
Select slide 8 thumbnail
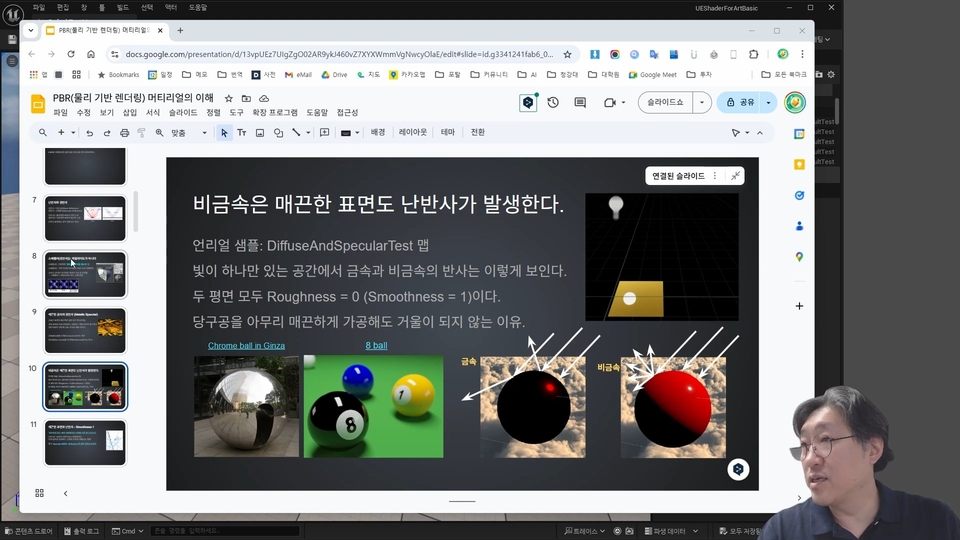[85, 274]
